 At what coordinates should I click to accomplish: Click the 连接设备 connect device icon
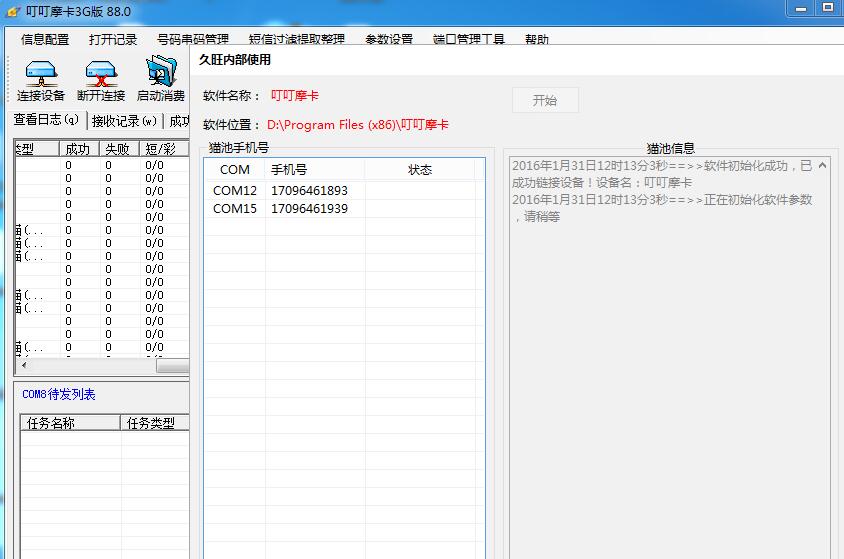(41, 80)
